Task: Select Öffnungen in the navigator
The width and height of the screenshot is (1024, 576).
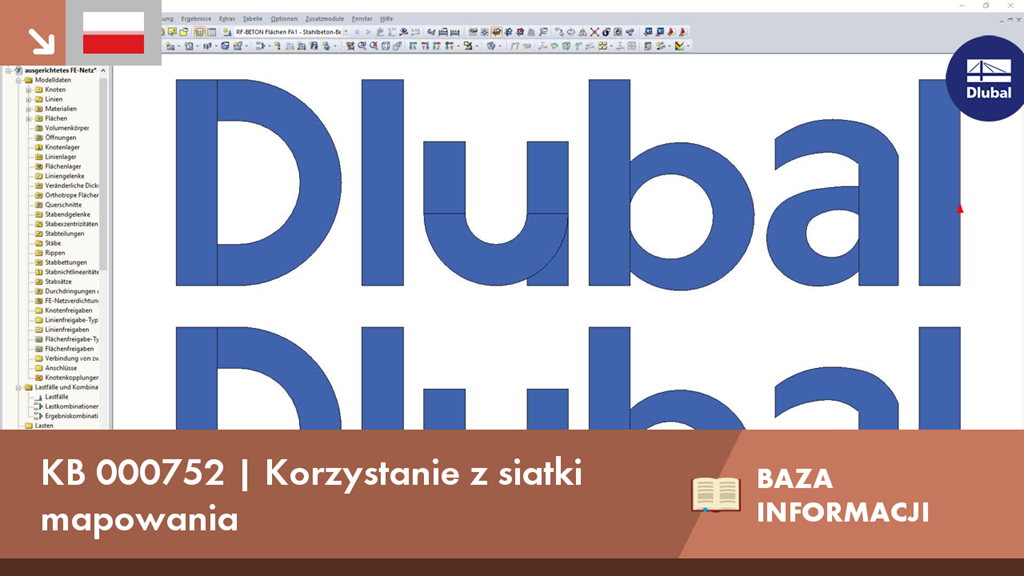Action: point(60,138)
